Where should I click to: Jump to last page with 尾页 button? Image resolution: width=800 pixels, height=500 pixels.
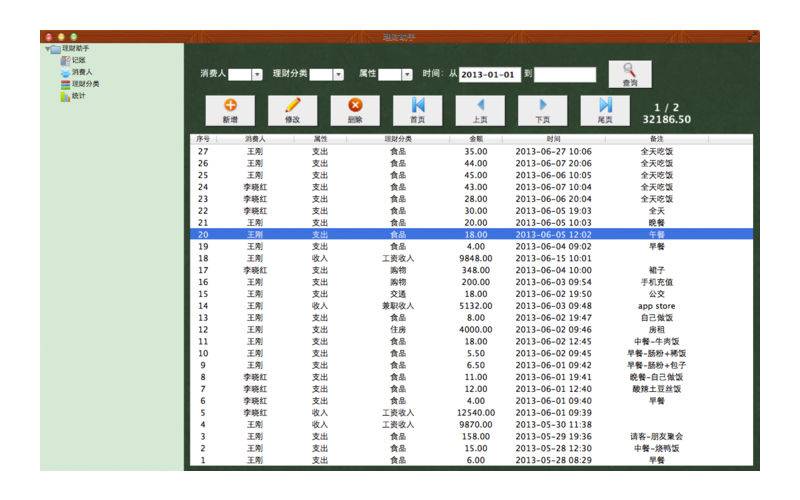[605, 109]
